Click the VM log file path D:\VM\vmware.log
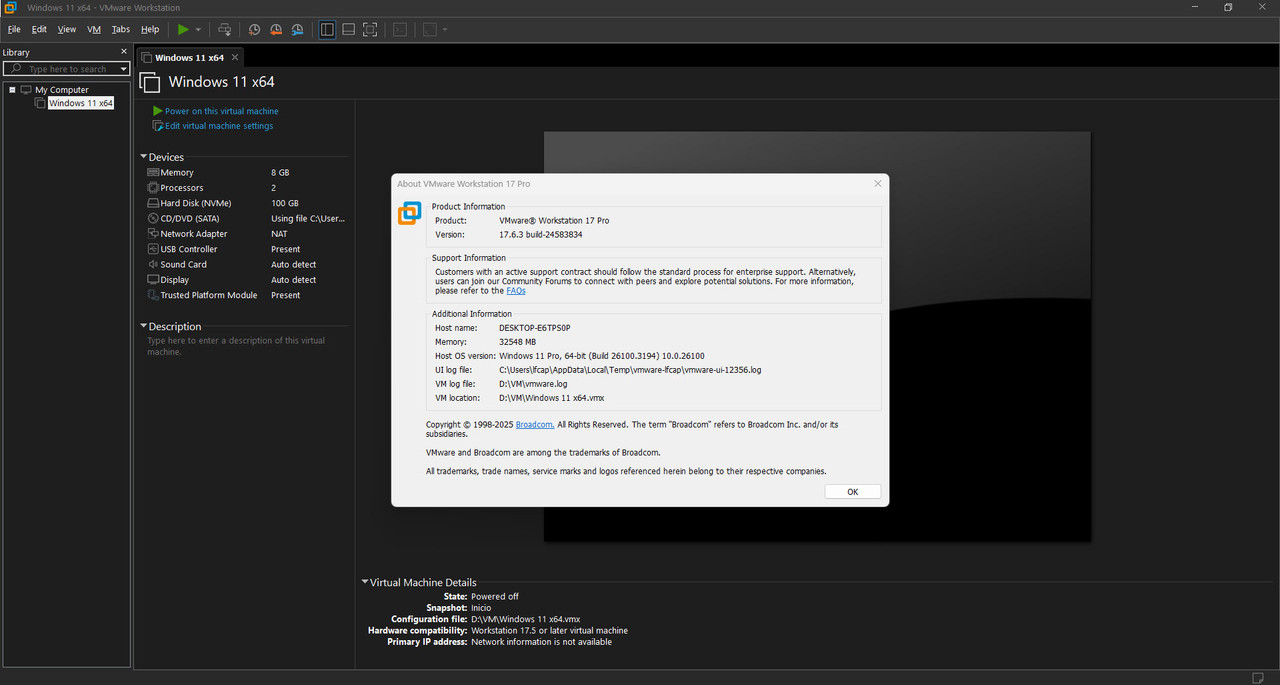The image size is (1280, 685). point(533,384)
